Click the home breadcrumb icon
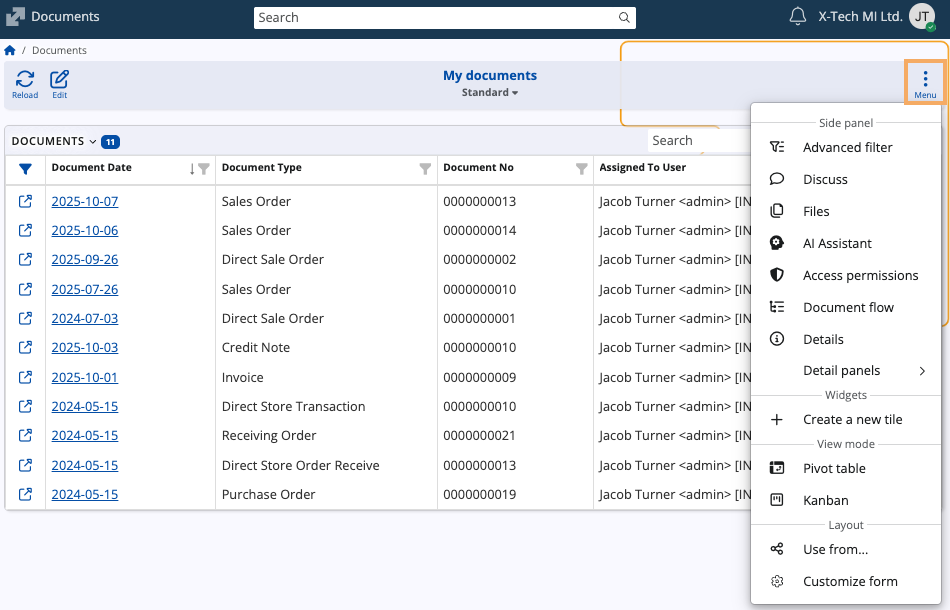This screenshot has width=950, height=610. coord(10,50)
